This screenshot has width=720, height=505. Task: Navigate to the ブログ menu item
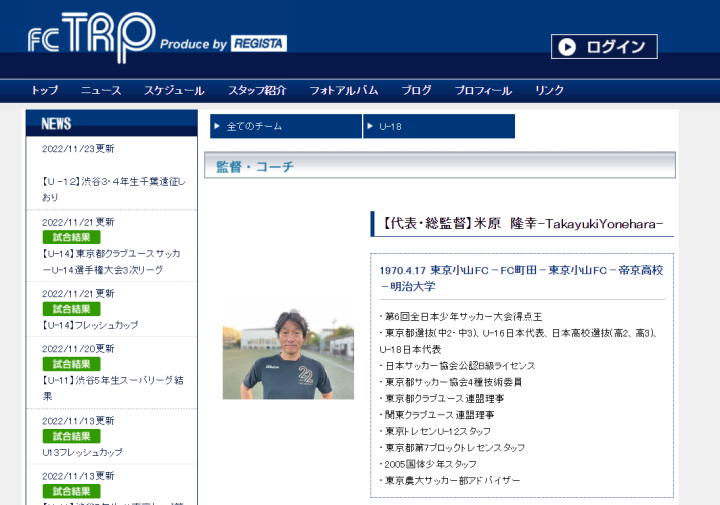(x=417, y=90)
